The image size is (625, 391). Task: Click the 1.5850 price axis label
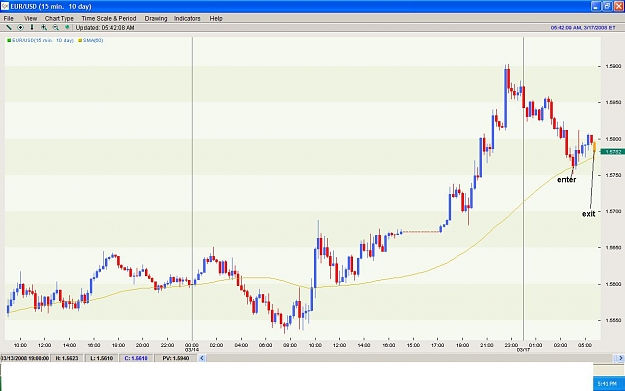(x=613, y=102)
